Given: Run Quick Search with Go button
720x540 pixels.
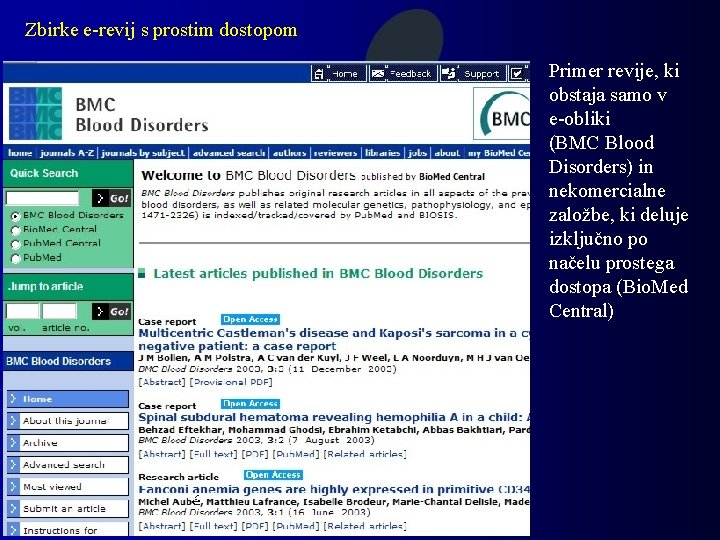Looking at the screenshot, I should [x=112, y=198].
